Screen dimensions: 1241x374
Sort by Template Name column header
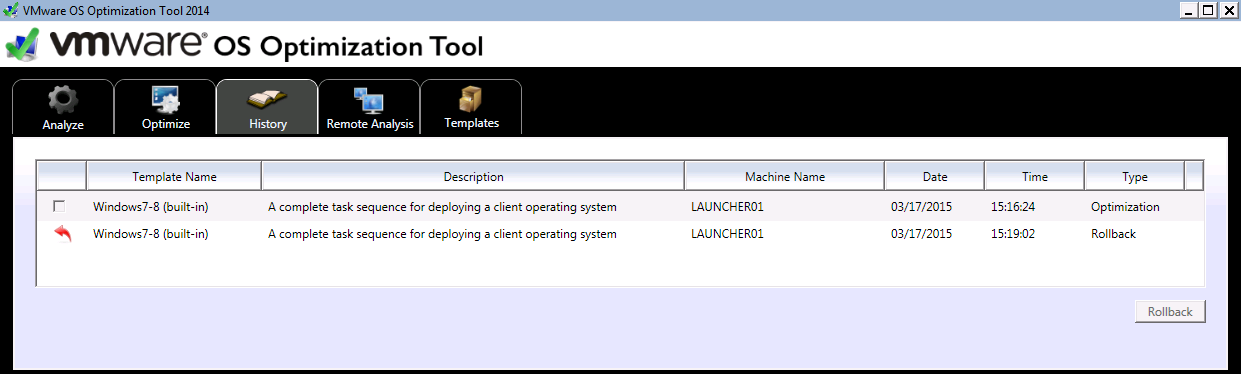point(174,177)
